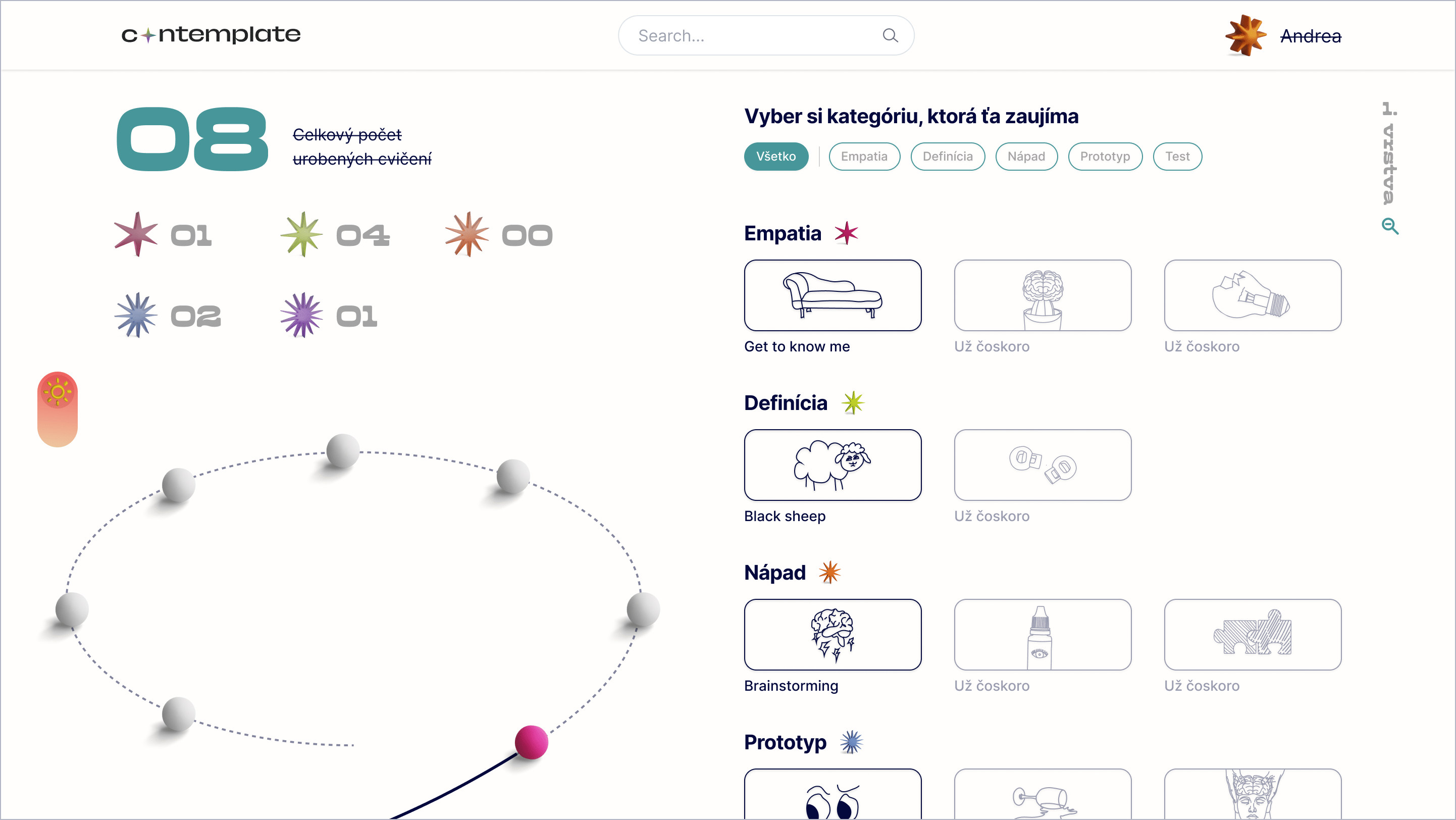Open the Brainstorming exercise card
Viewport: 1456px width, 820px height.
[x=832, y=635]
